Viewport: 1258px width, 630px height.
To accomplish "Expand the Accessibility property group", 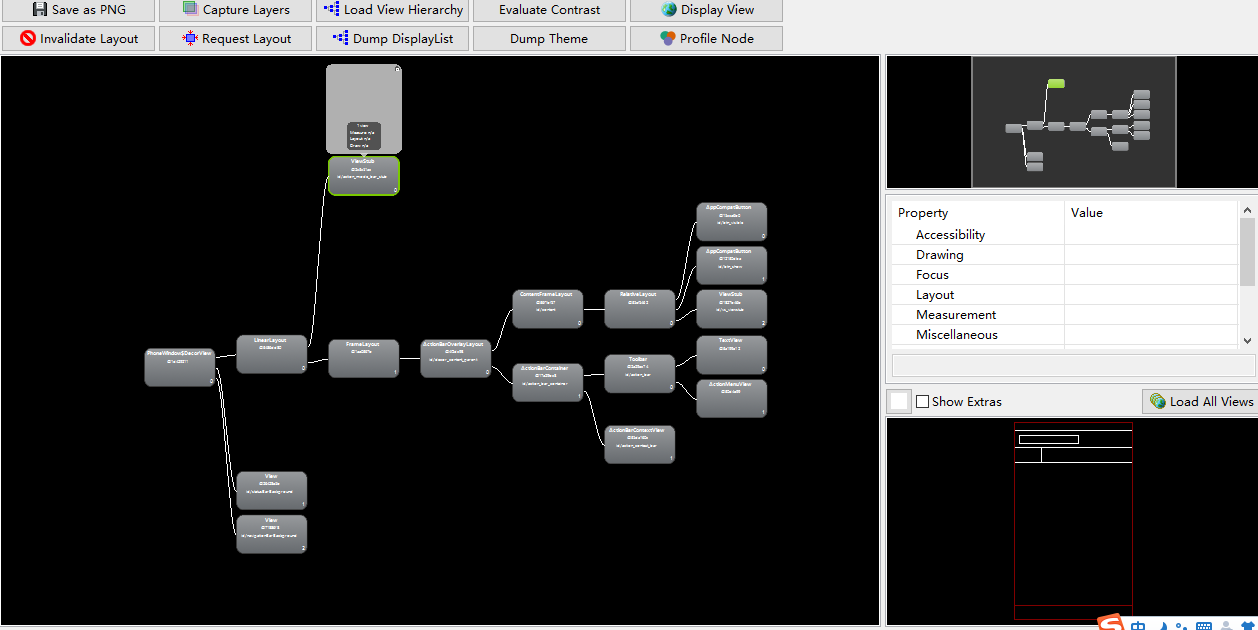I will pyautogui.click(x=950, y=235).
